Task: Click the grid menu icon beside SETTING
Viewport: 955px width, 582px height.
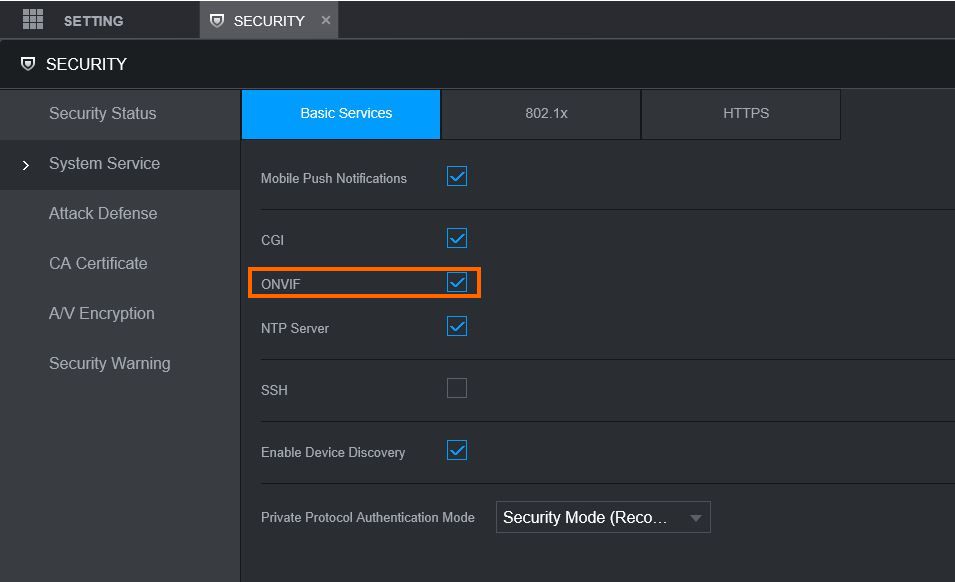Action: point(33,20)
